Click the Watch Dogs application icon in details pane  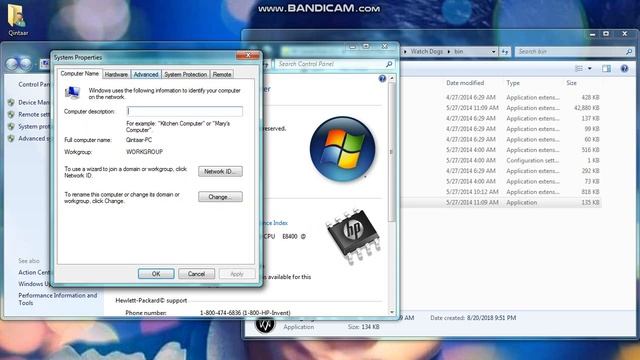coord(265,325)
